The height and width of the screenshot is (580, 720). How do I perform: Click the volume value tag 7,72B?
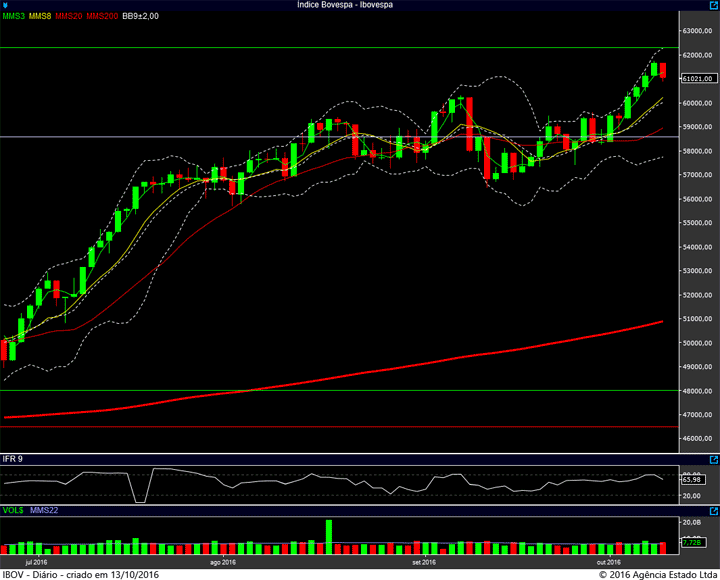click(x=692, y=542)
